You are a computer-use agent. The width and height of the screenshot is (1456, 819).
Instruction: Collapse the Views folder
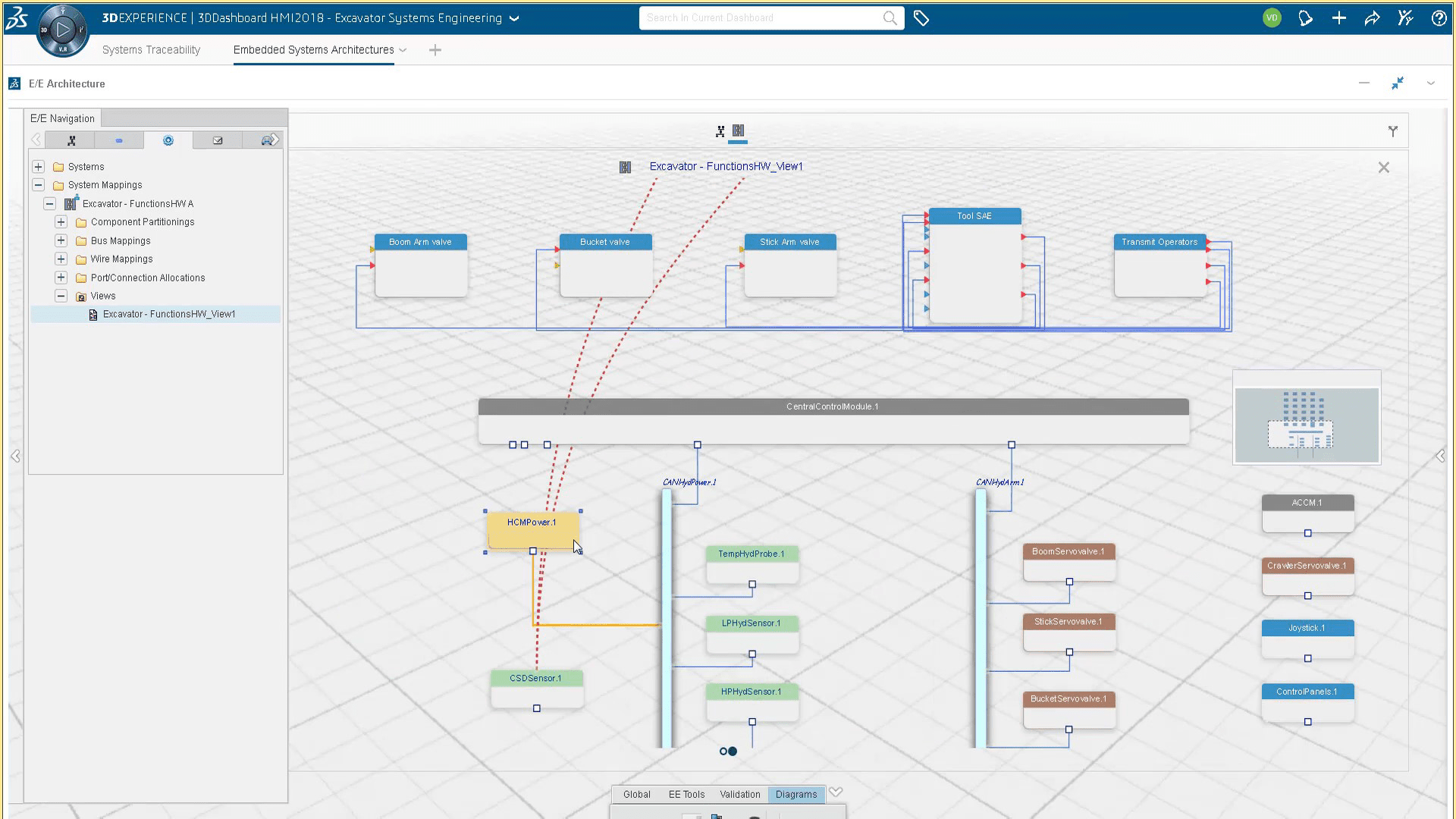point(61,296)
